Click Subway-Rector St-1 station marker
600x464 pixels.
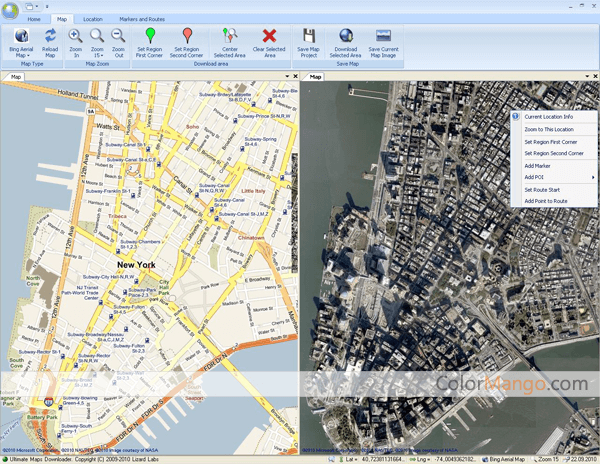[63, 357]
